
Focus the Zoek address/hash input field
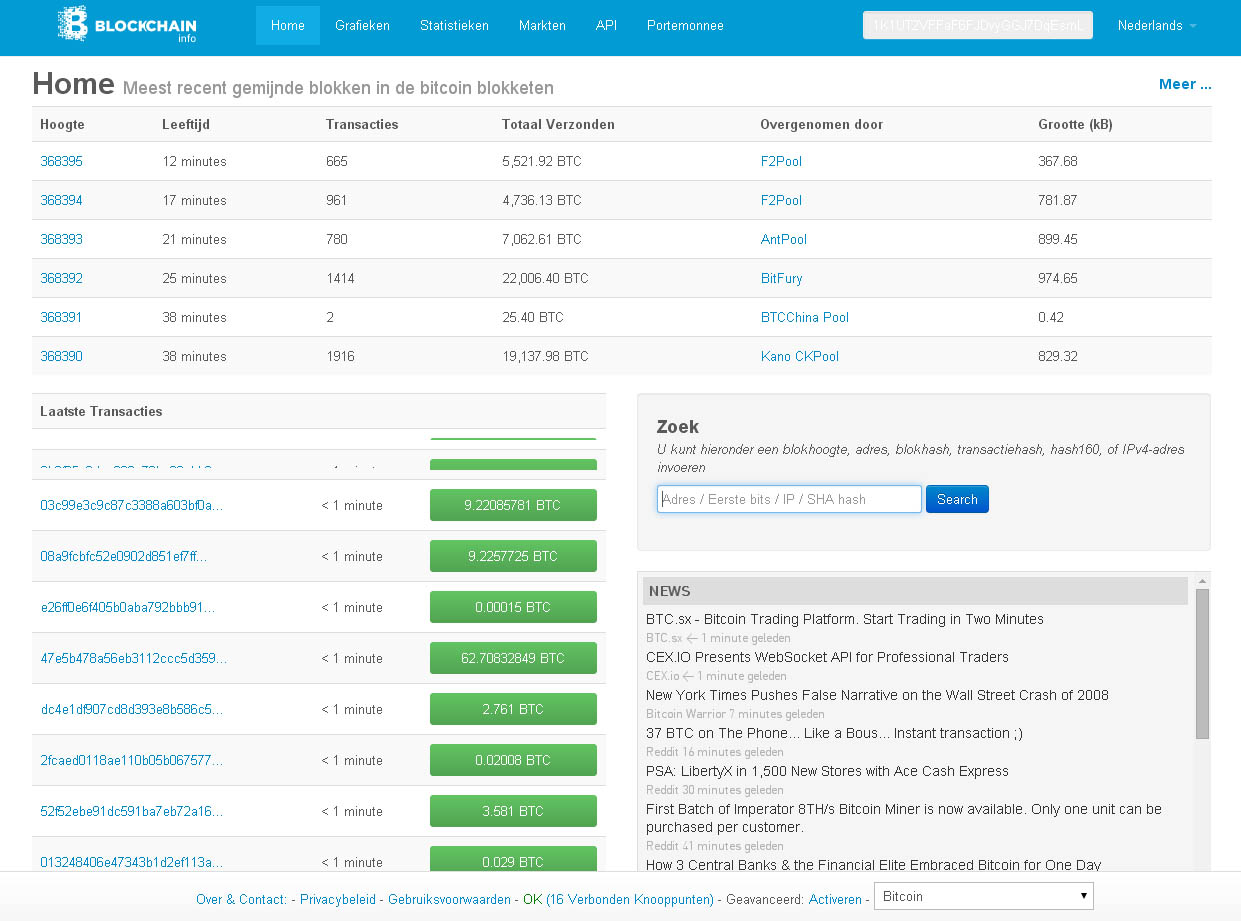789,499
